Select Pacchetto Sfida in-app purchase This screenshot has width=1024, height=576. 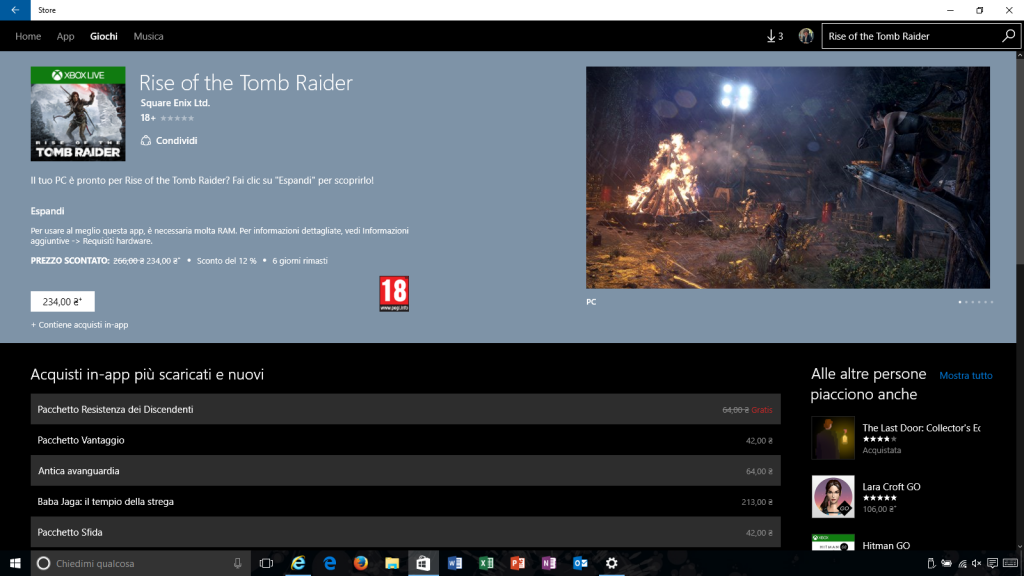coord(406,532)
